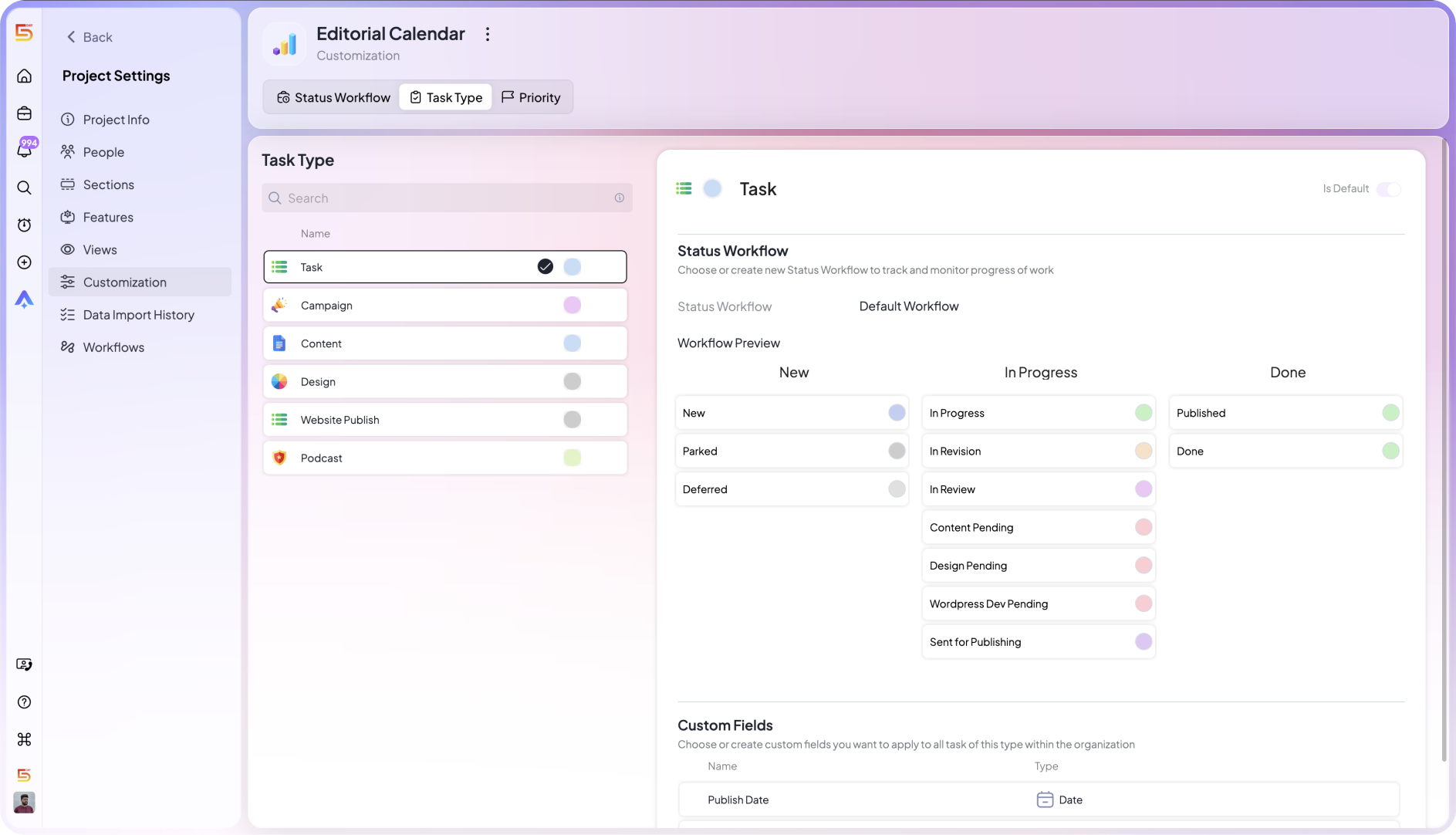Select the Website Publish task type
The height and width of the screenshot is (835, 1456).
445,420
